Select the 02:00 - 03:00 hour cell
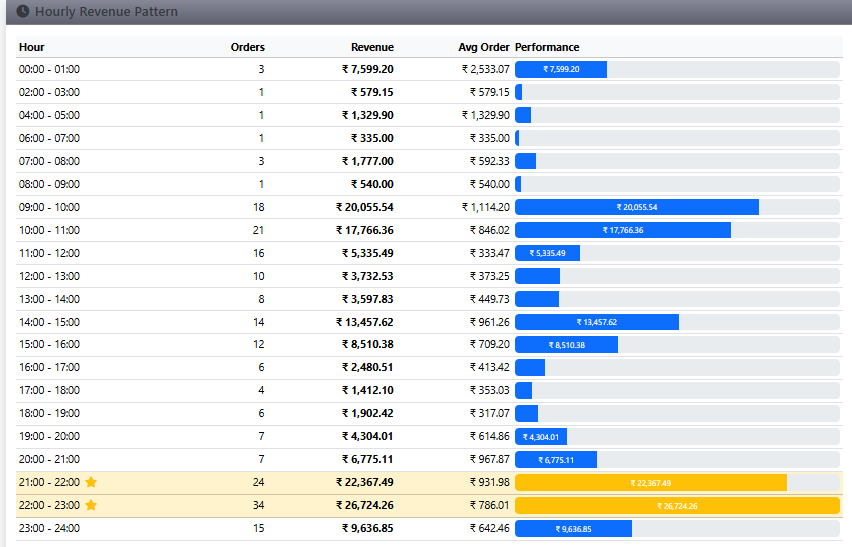The width and height of the screenshot is (852, 547). coord(49,92)
